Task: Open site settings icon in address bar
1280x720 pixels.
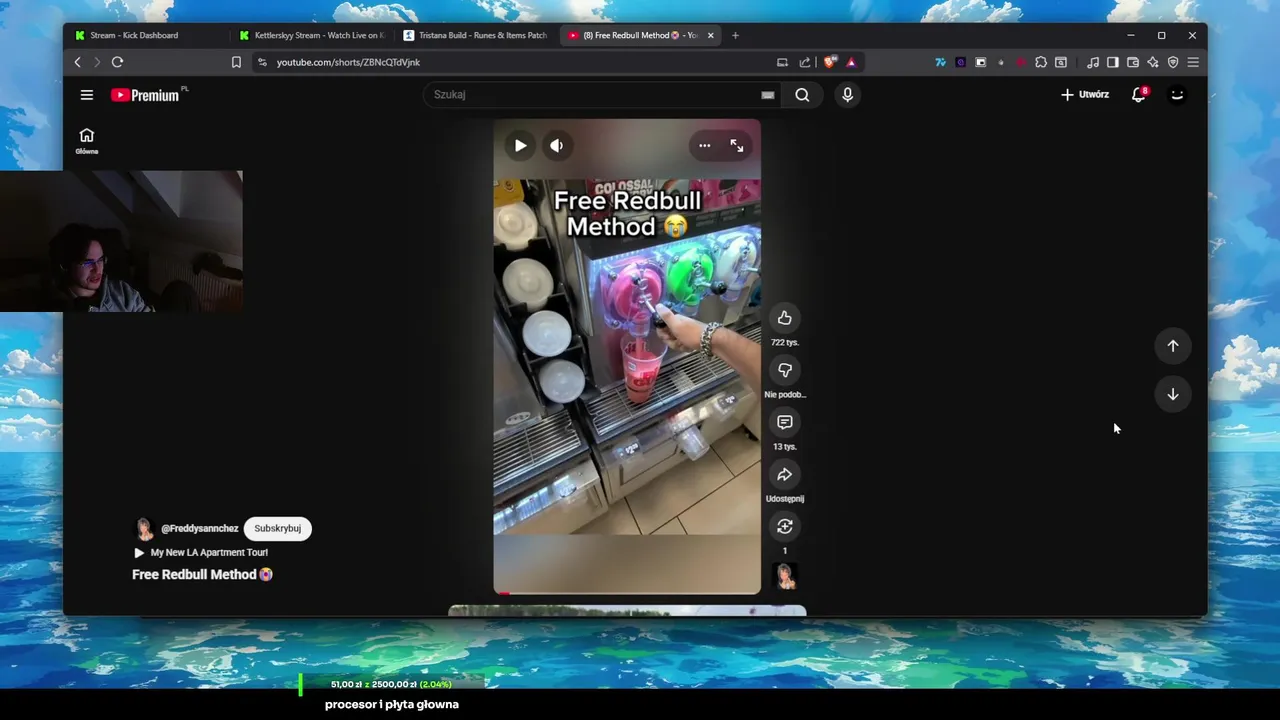Action: [262, 62]
